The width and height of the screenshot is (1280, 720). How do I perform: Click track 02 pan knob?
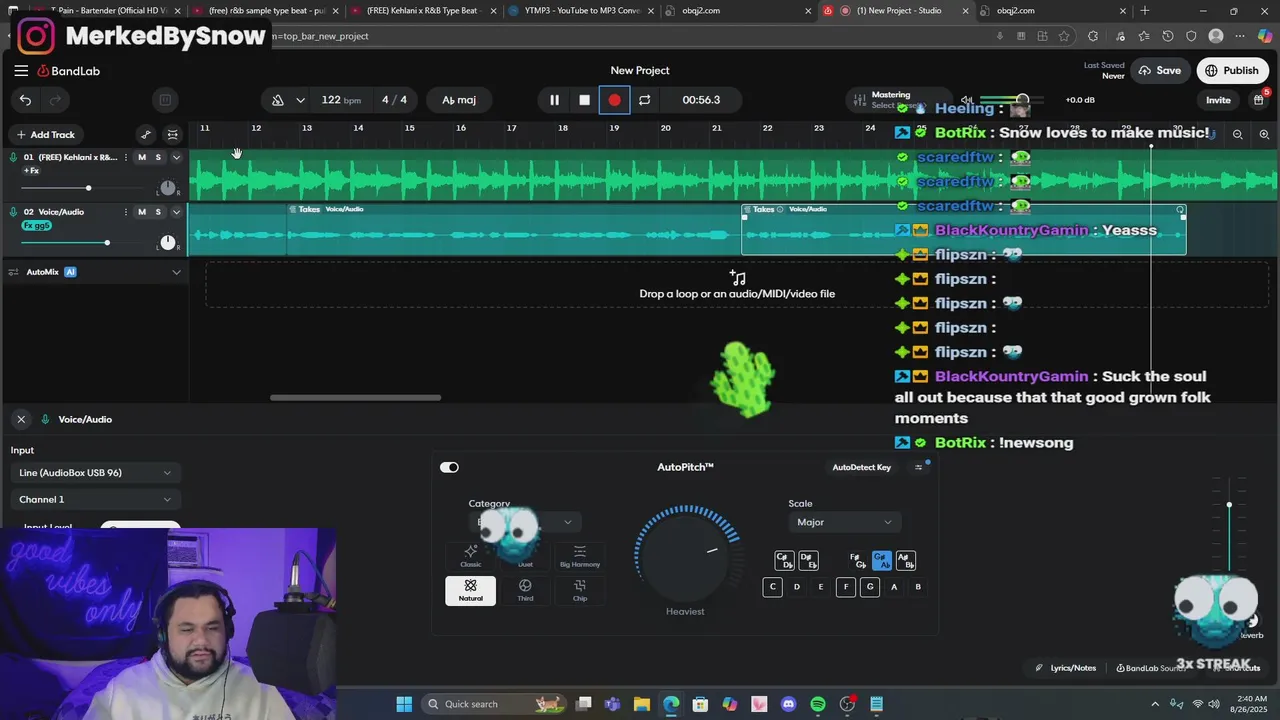[x=168, y=243]
